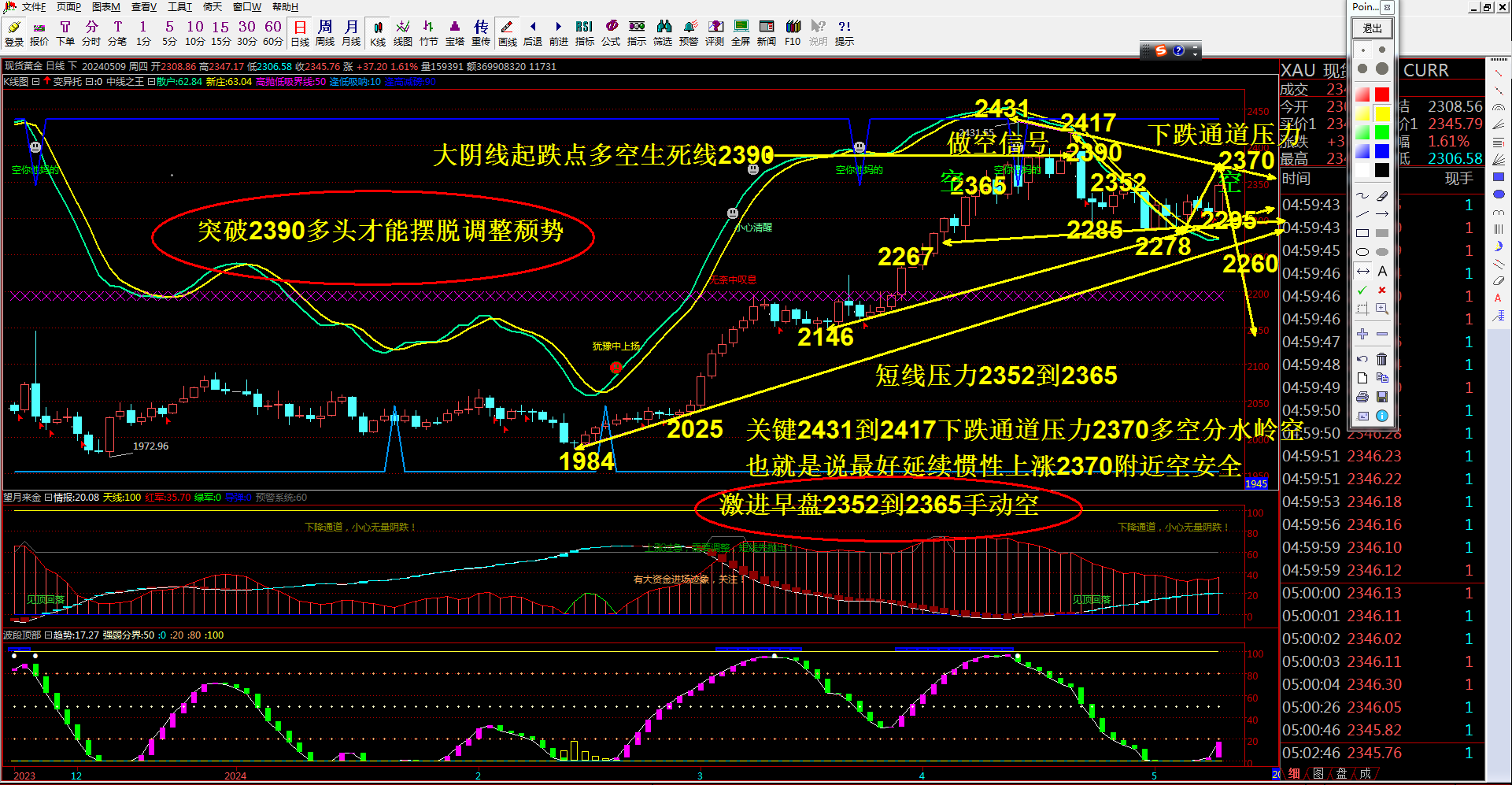Open the 查看V menu

(x=144, y=7)
